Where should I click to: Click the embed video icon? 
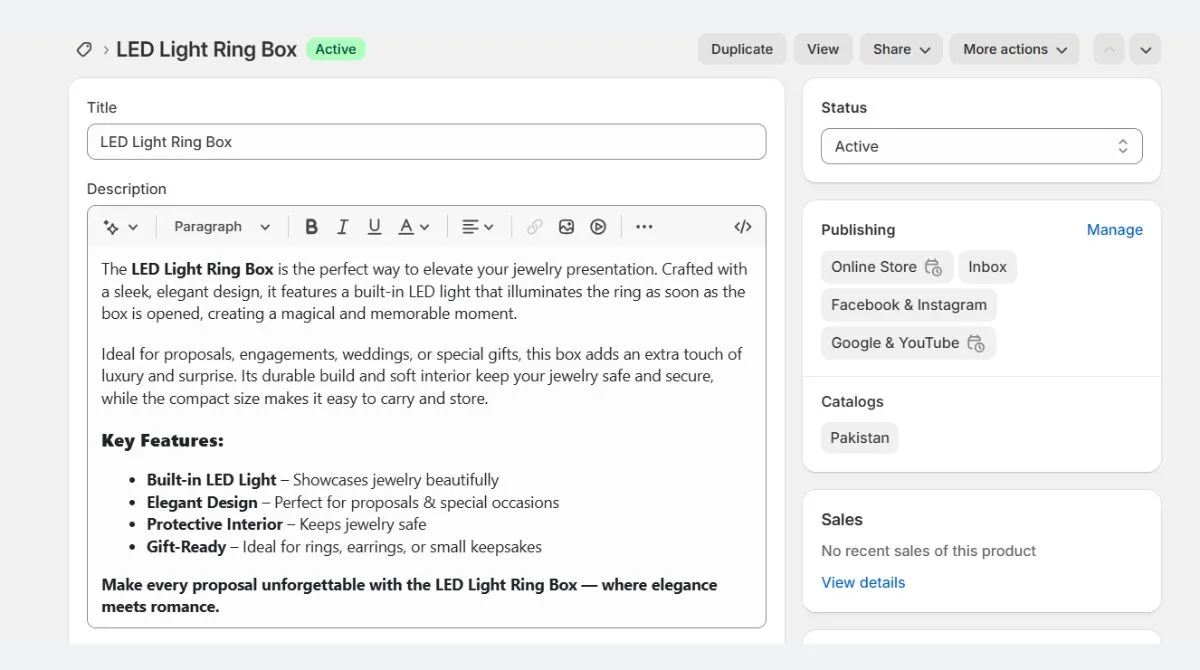tap(598, 226)
